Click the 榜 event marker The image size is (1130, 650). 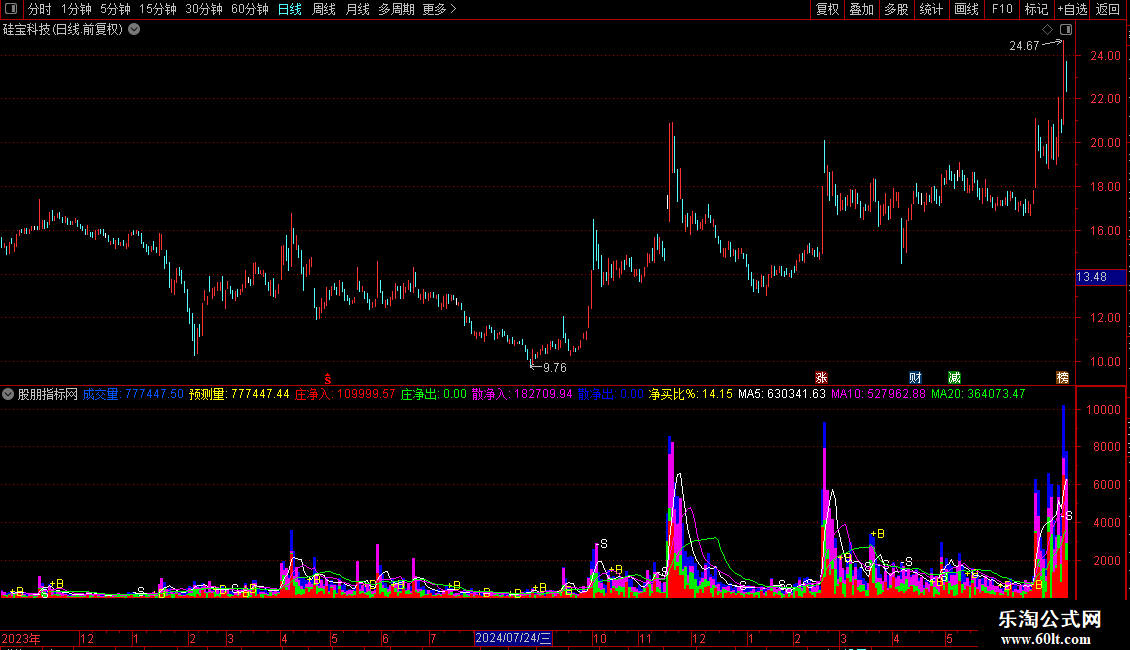coord(1062,378)
